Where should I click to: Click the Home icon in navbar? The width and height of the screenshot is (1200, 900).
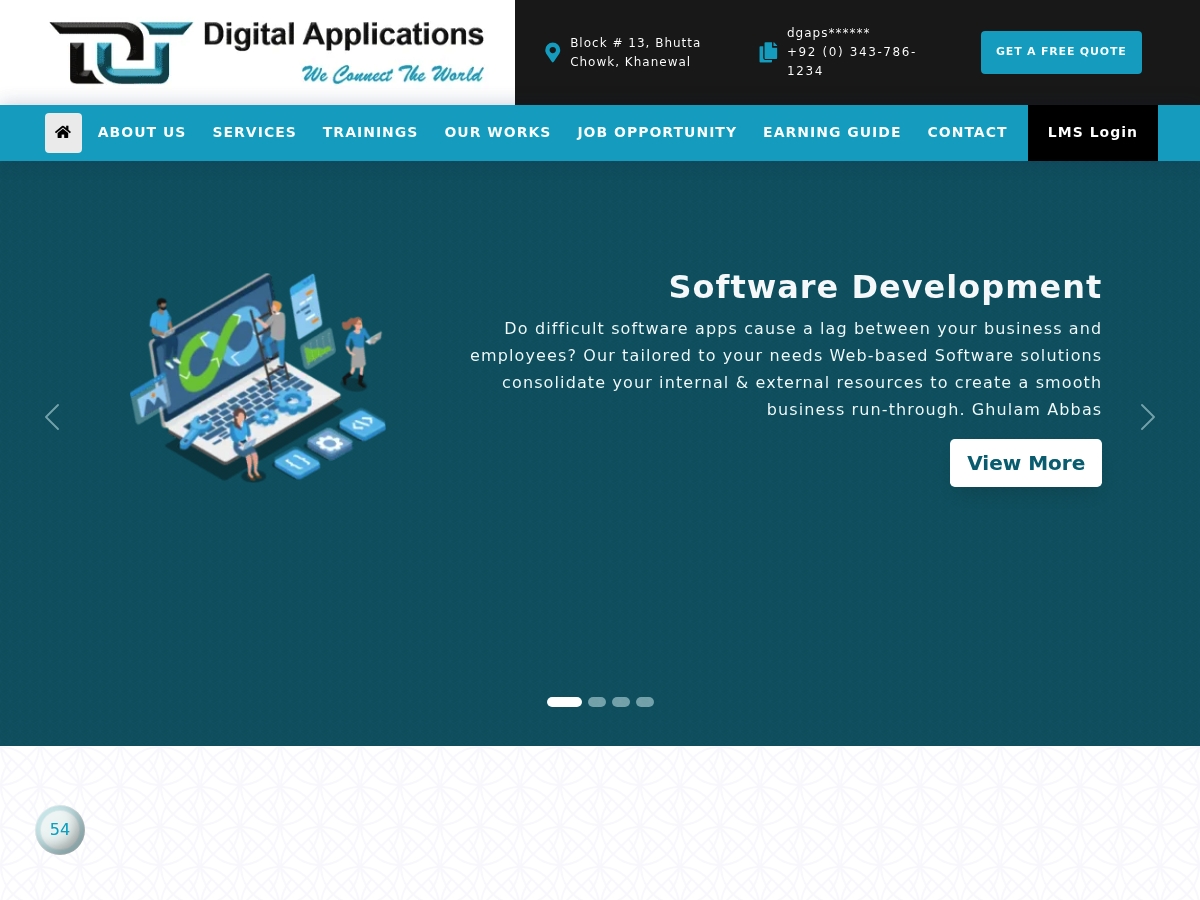(63, 132)
